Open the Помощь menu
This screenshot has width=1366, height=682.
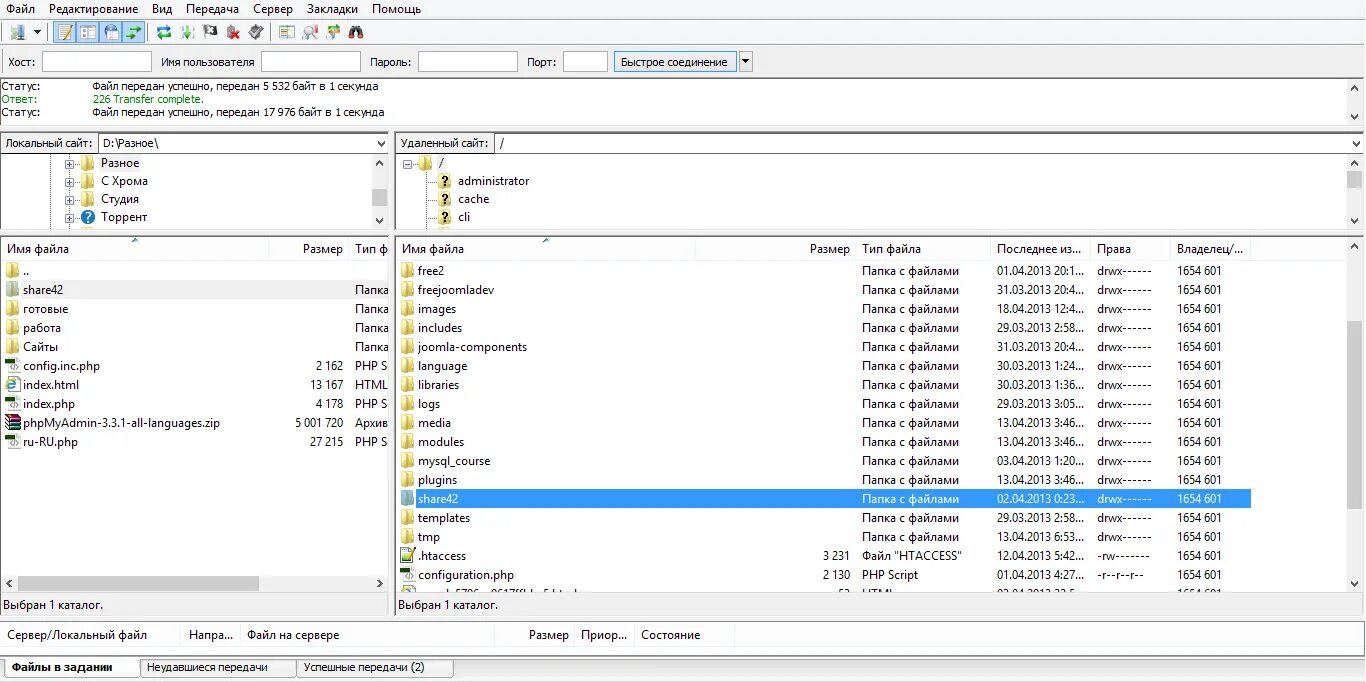(x=396, y=8)
